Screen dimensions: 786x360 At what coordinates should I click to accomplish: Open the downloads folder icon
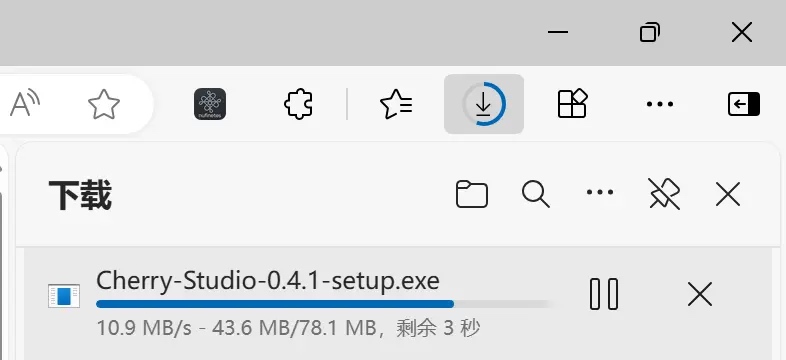click(x=472, y=194)
